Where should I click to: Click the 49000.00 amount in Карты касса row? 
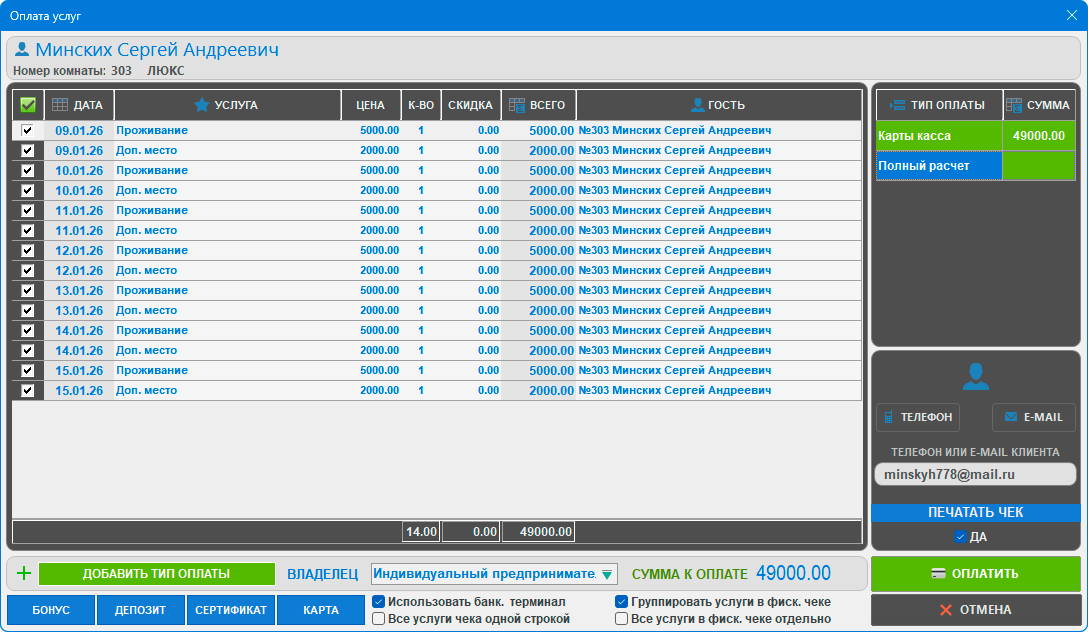click(1039, 136)
